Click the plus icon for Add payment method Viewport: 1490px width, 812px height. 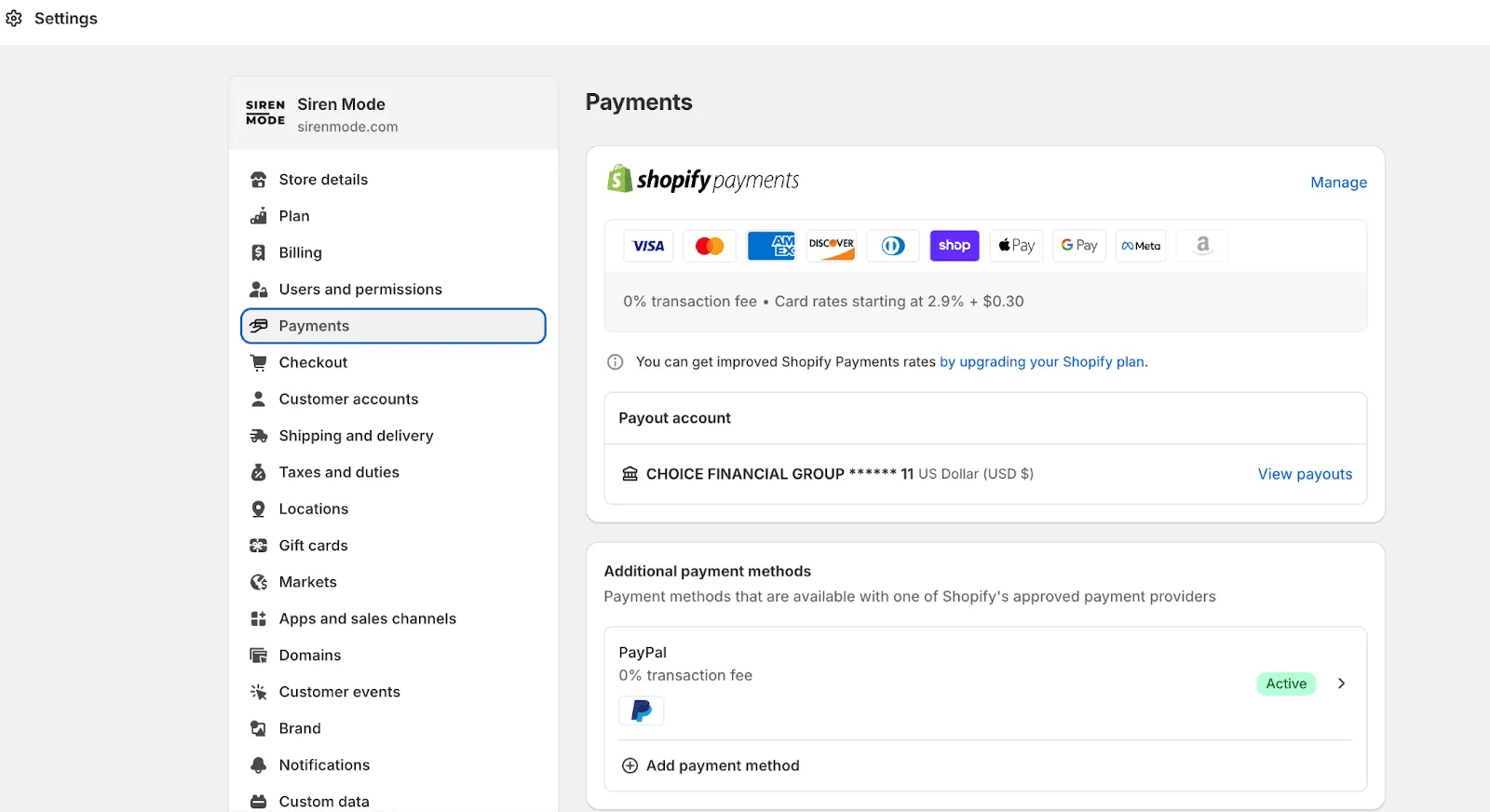click(630, 765)
